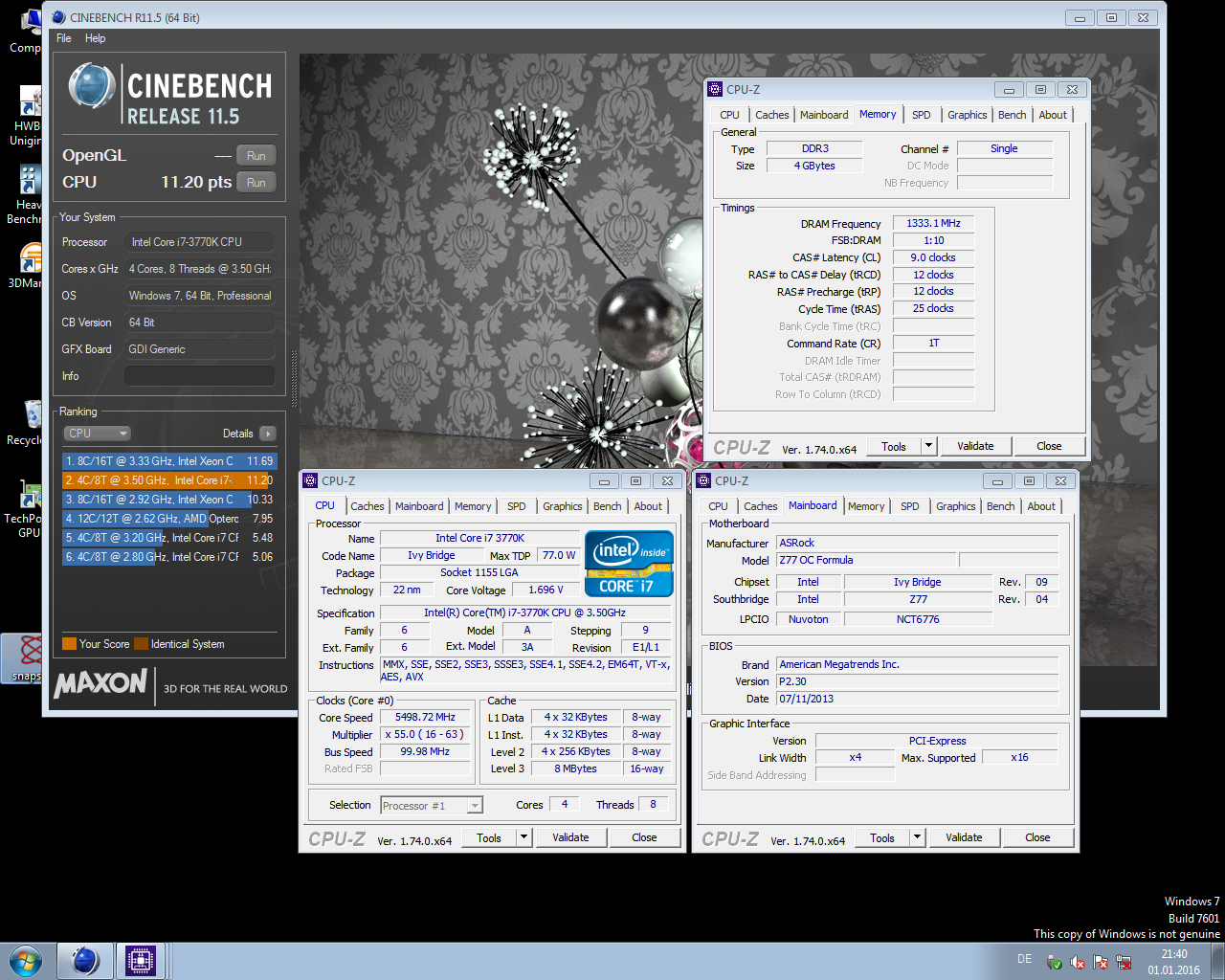Click Close in Memory CPU-Z window

(1049, 446)
